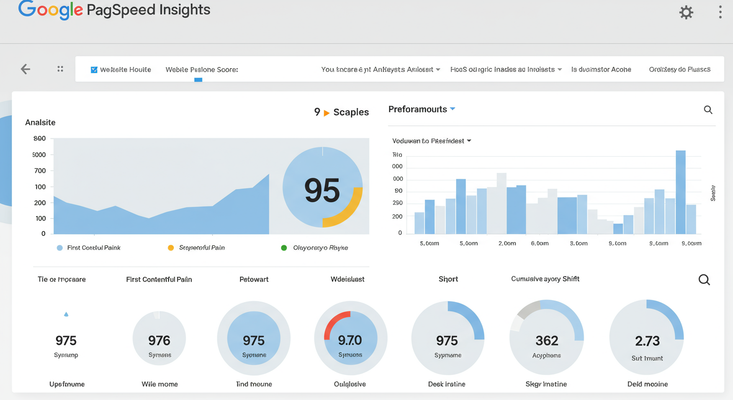Viewport: 733px width, 400px height.
Task: Click the orange play arrow beside Scaples
Action: pos(326,113)
